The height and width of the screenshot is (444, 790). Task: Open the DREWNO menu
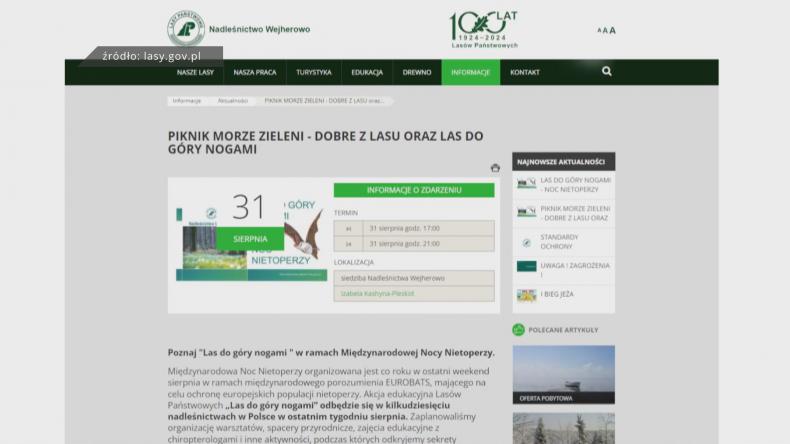coord(417,72)
